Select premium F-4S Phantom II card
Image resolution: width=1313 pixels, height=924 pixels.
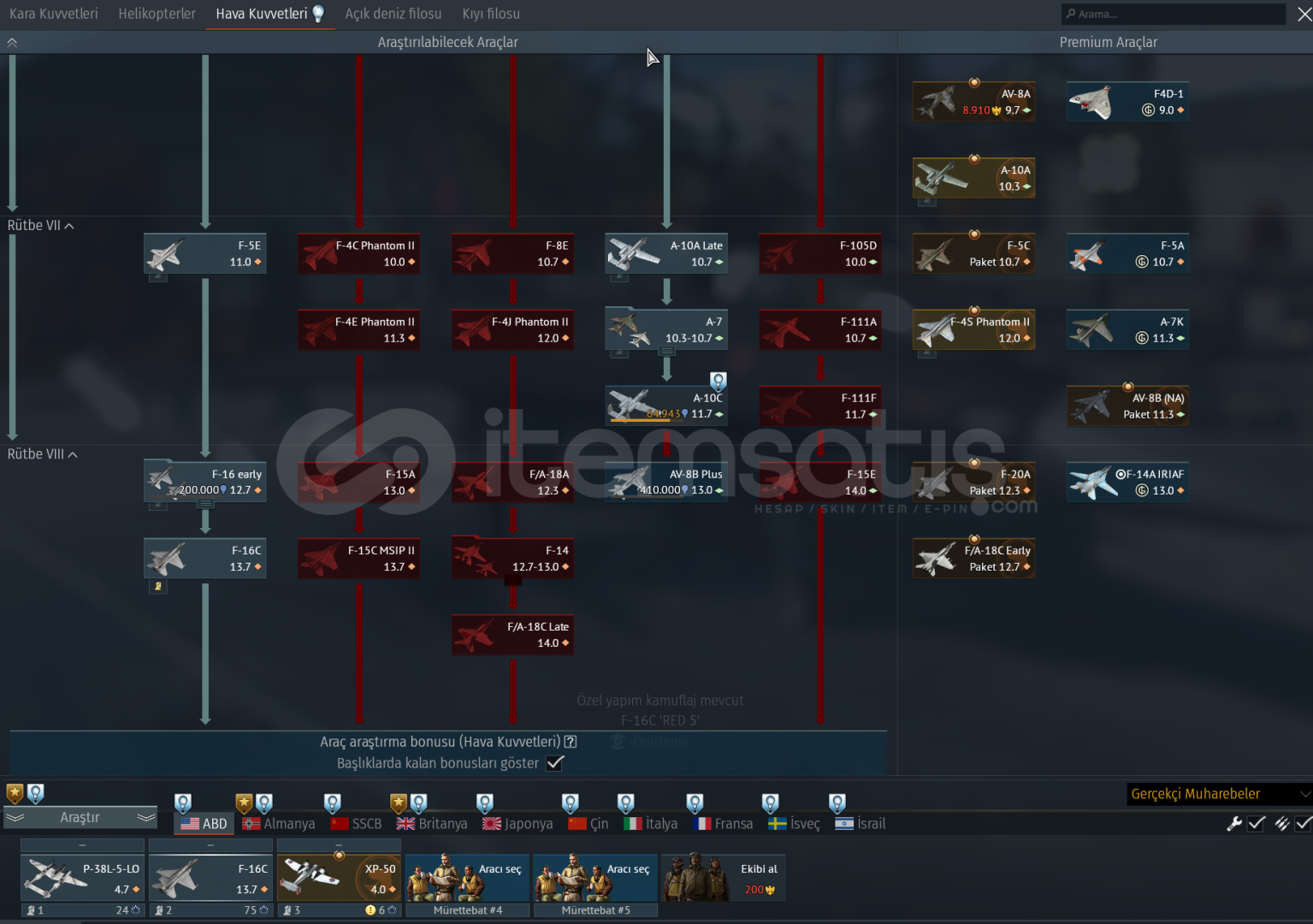click(x=974, y=330)
